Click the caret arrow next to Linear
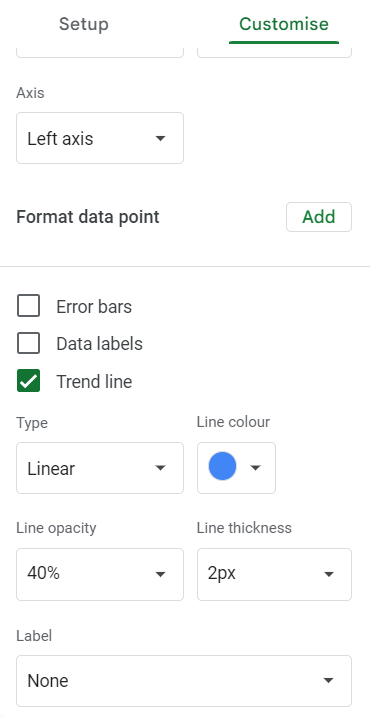 pos(160,468)
